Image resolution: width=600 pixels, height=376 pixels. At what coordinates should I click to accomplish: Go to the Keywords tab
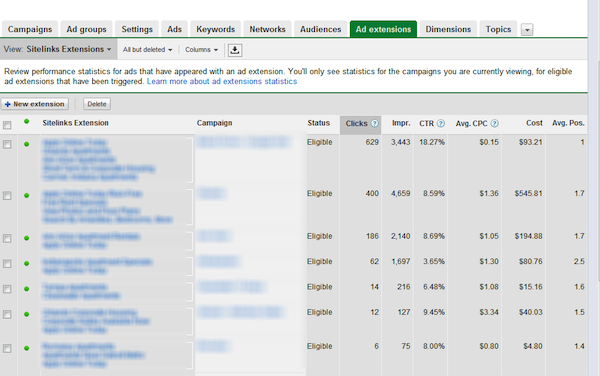click(215, 29)
